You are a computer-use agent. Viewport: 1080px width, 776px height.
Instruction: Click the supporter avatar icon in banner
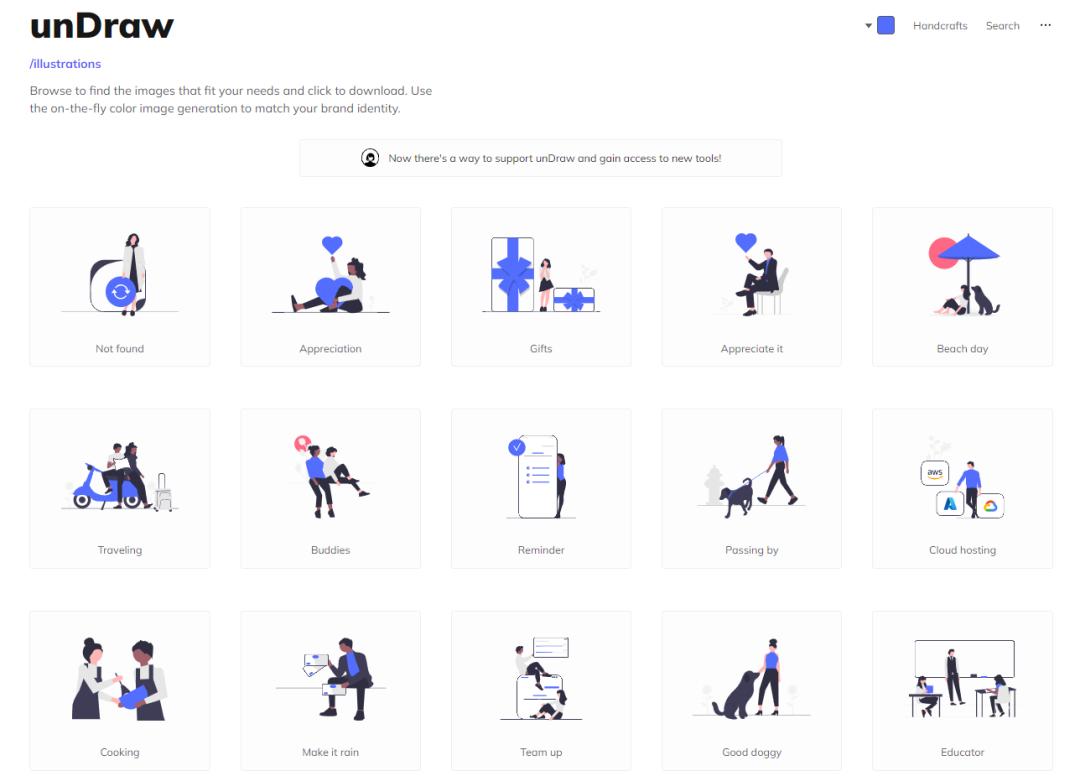[x=370, y=158]
